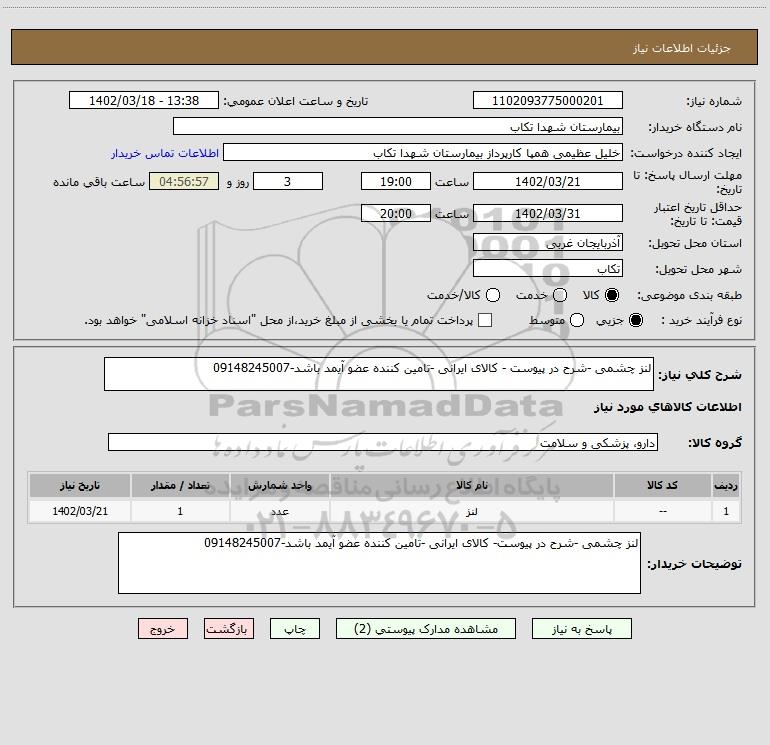Click the تاریخ نیاز column header
This screenshot has width=770, height=745.
click(x=80, y=485)
